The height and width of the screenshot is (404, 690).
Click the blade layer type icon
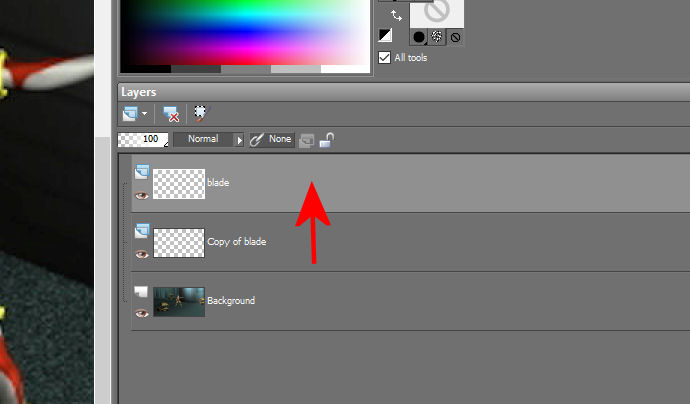[142, 172]
